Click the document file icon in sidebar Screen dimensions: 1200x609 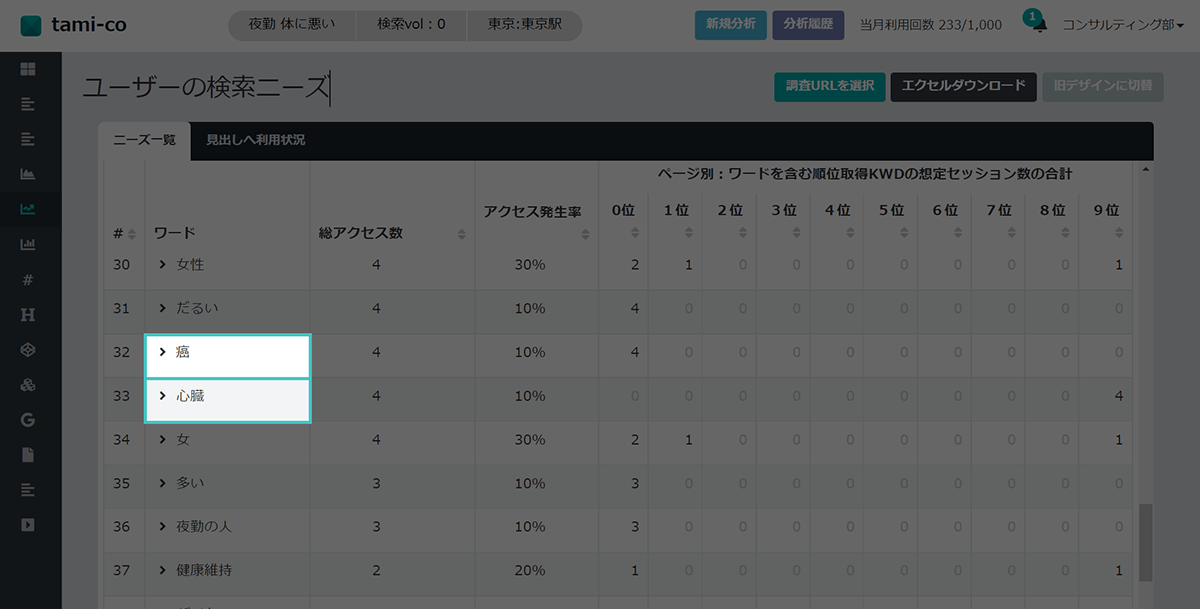coord(28,454)
